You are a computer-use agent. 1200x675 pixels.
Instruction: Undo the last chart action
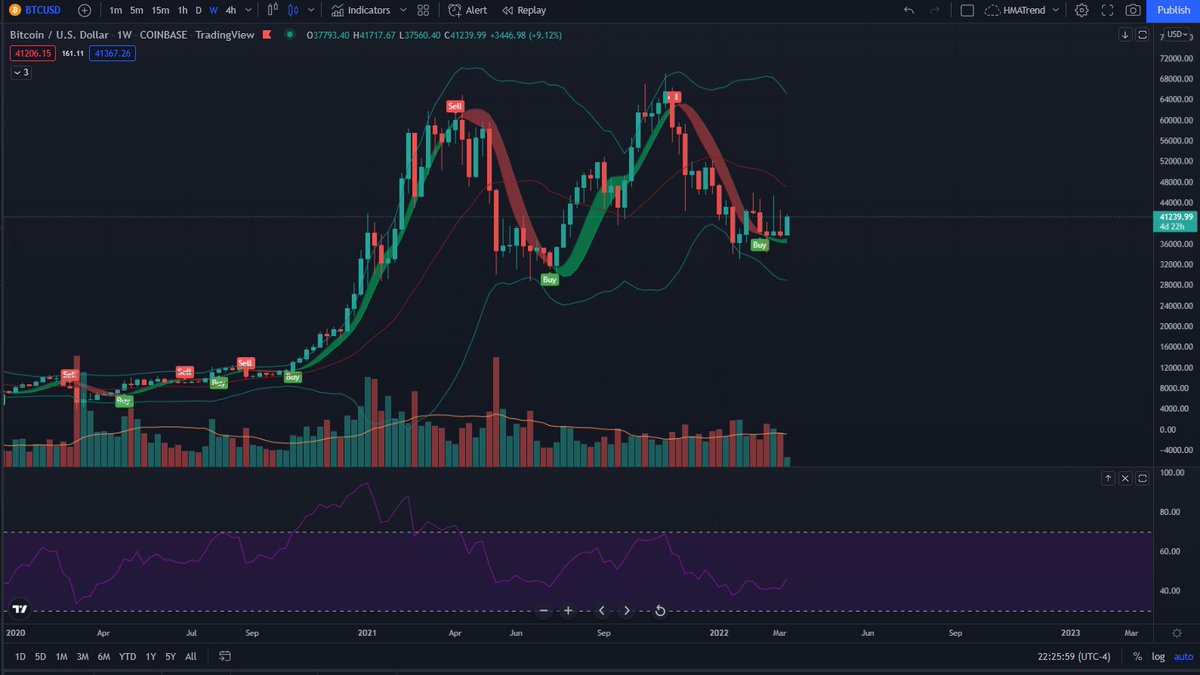coord(908,10)
